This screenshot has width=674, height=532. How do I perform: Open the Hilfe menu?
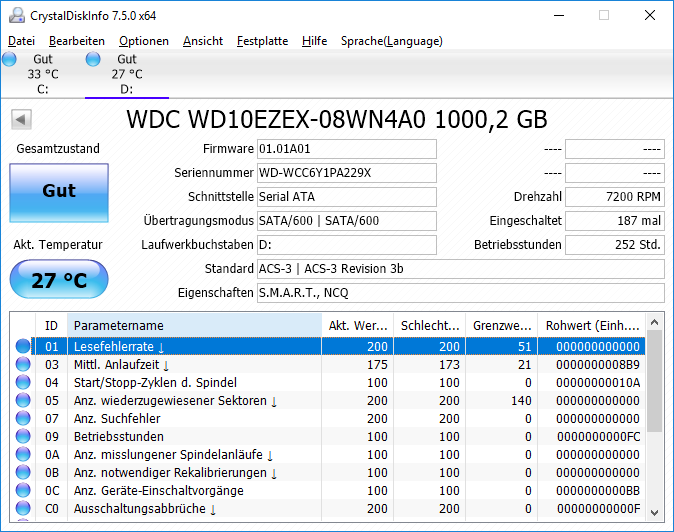(314, 41)
